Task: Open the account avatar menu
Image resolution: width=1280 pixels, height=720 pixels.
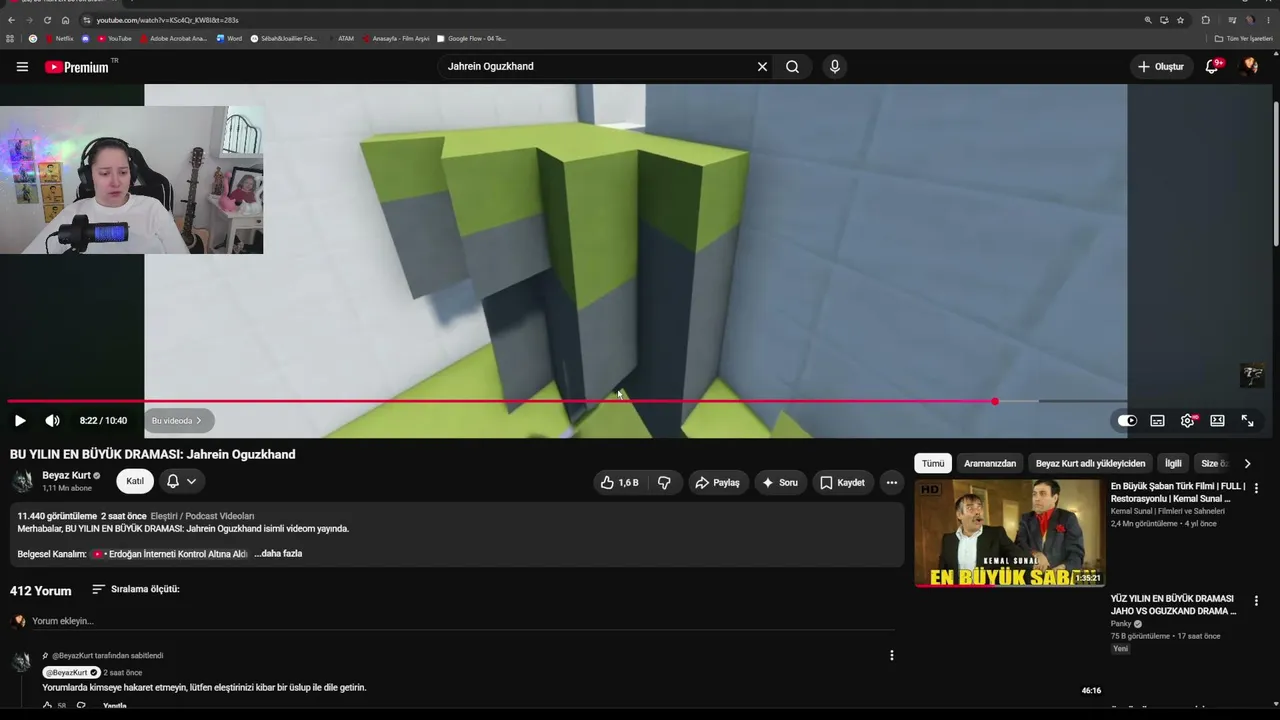Action: (1249, 67)
